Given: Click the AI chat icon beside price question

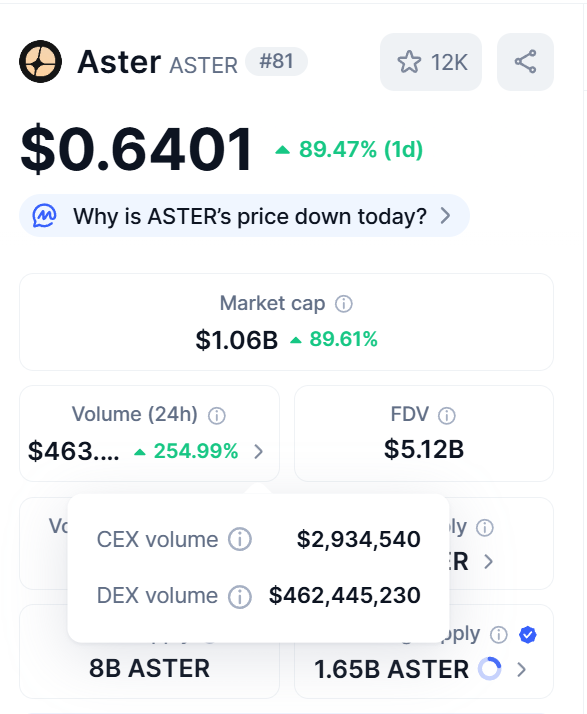Looking at the screenshot, I should point(45,215).
